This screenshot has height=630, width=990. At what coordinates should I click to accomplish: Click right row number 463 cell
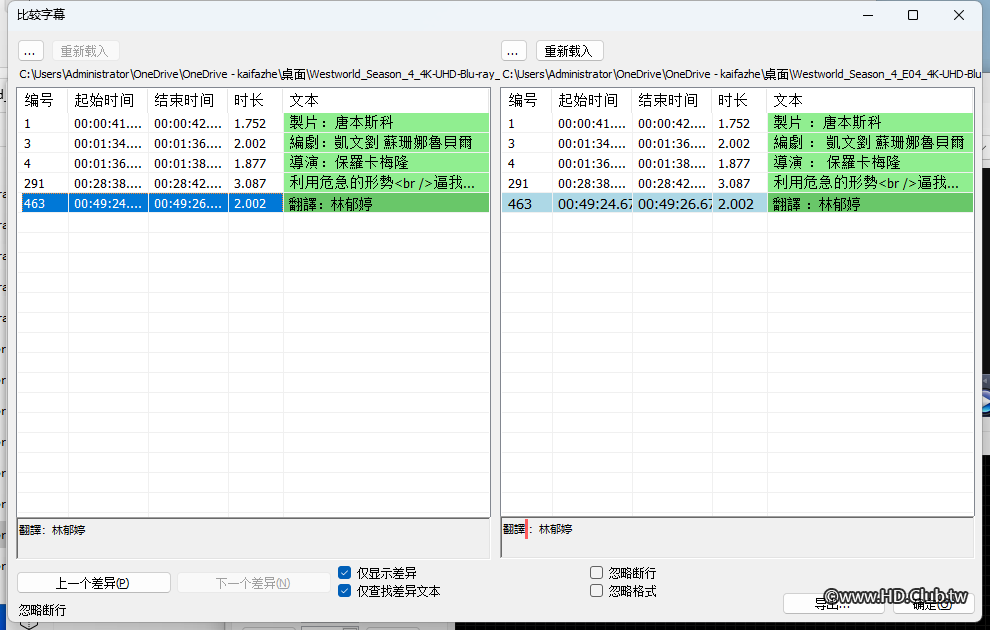(x=527, y=203)
